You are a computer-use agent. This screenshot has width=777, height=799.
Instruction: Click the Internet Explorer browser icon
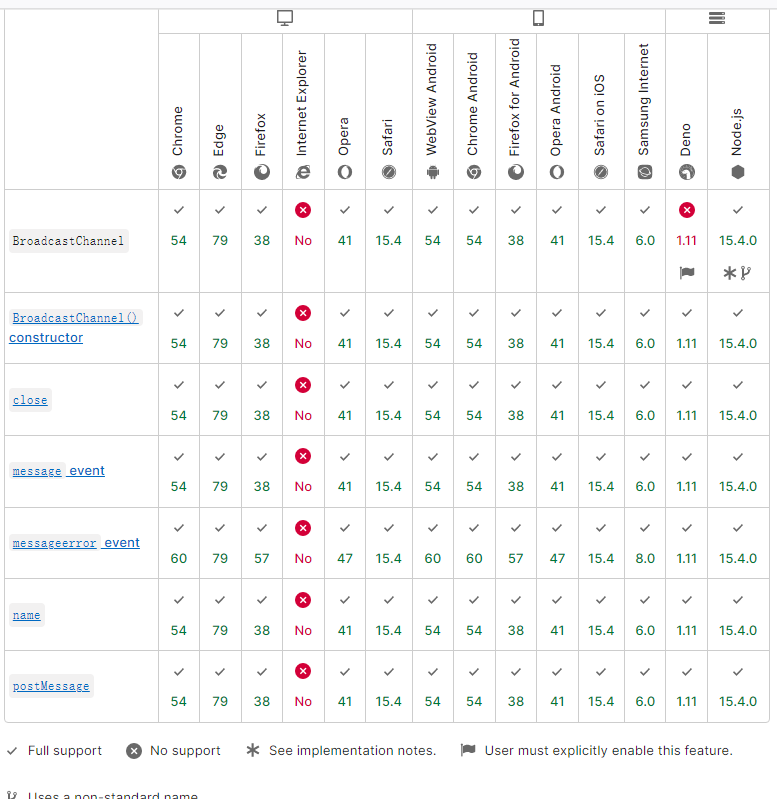click(x=303, y=172)
